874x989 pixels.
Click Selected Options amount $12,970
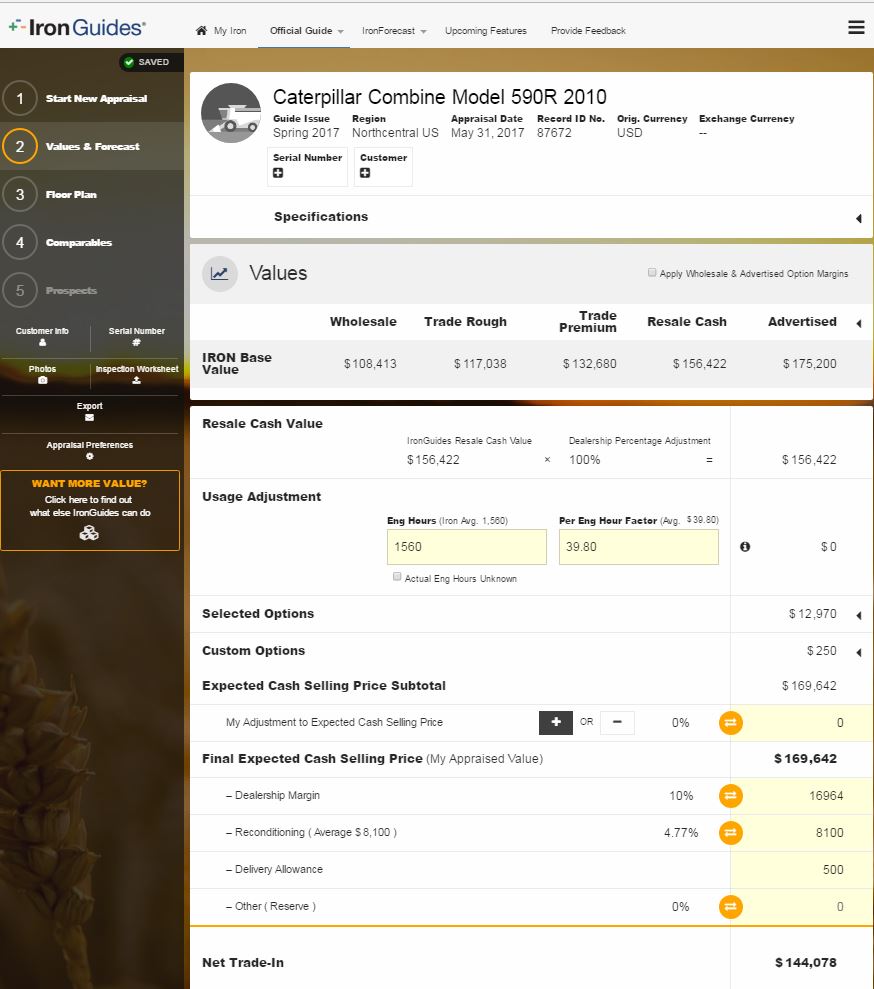coord(812,614)
